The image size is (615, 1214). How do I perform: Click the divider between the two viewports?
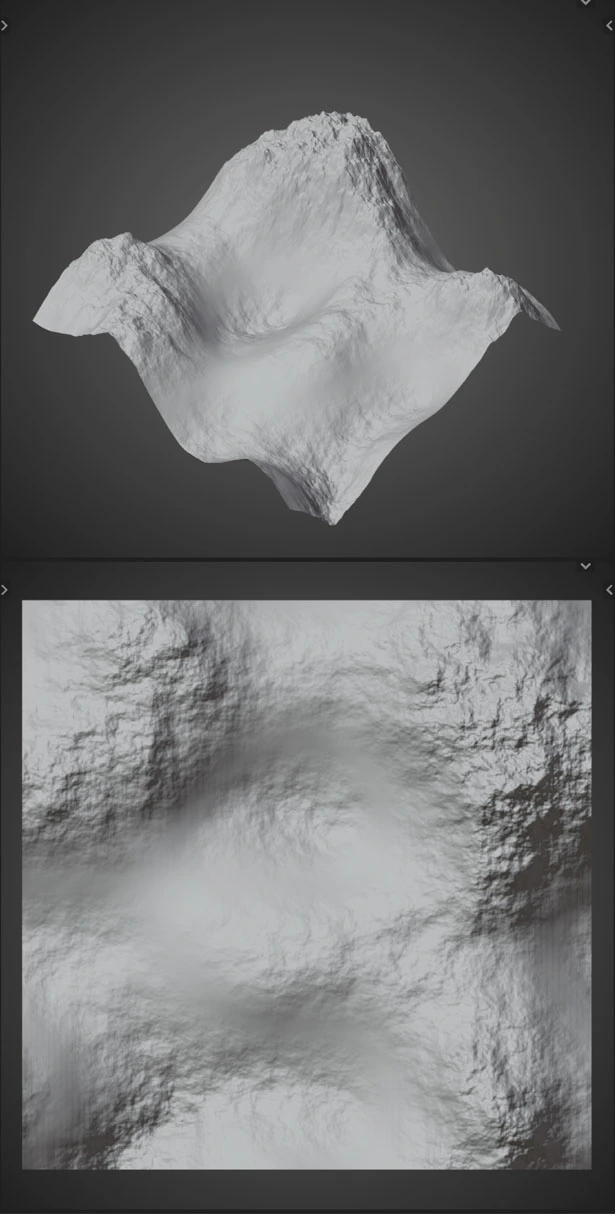point(307,558)
